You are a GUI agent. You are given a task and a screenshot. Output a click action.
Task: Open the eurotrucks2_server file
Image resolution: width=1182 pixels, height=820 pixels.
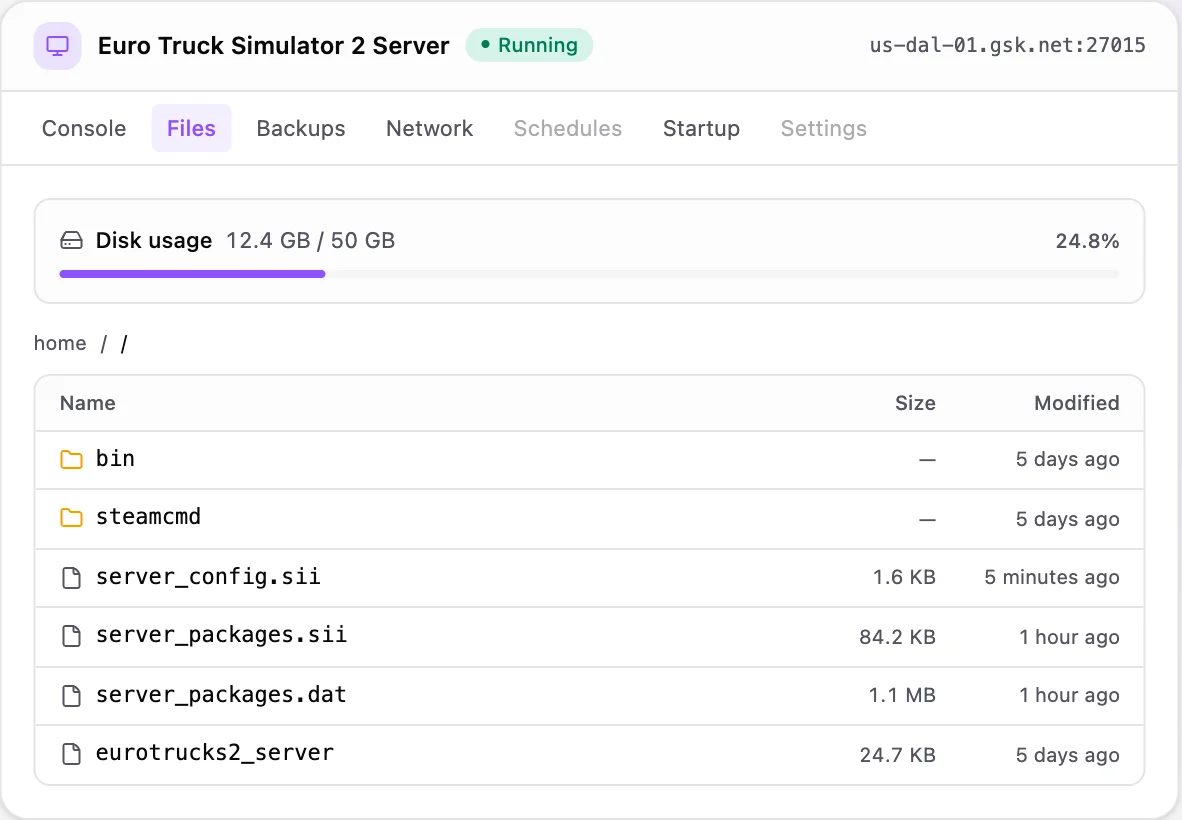click(x=215, y=752)
